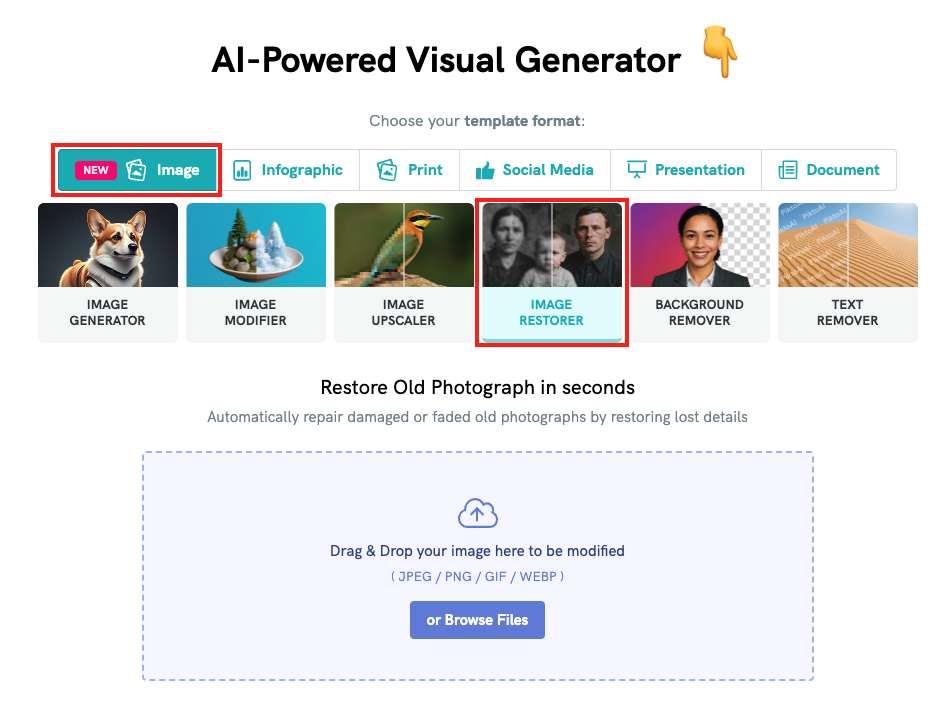
Task: Click the or Browse Files button
Action: click(477, 620)
